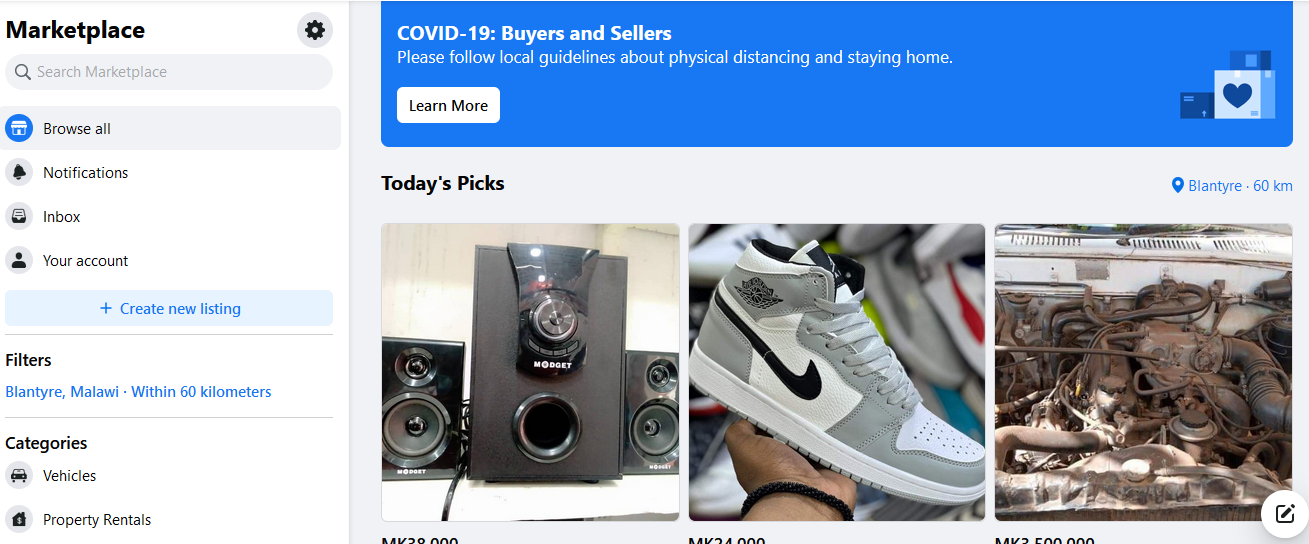Open Marketplace settings gear icon
Viewport: 1309px width, 544px height.
tap(315, 30)
